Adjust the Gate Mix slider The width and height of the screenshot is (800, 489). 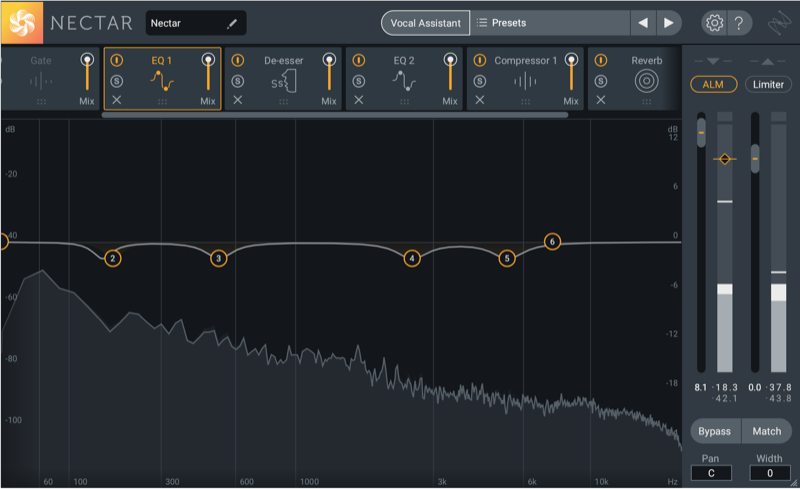pyautogui.click(x=87, y=72)
